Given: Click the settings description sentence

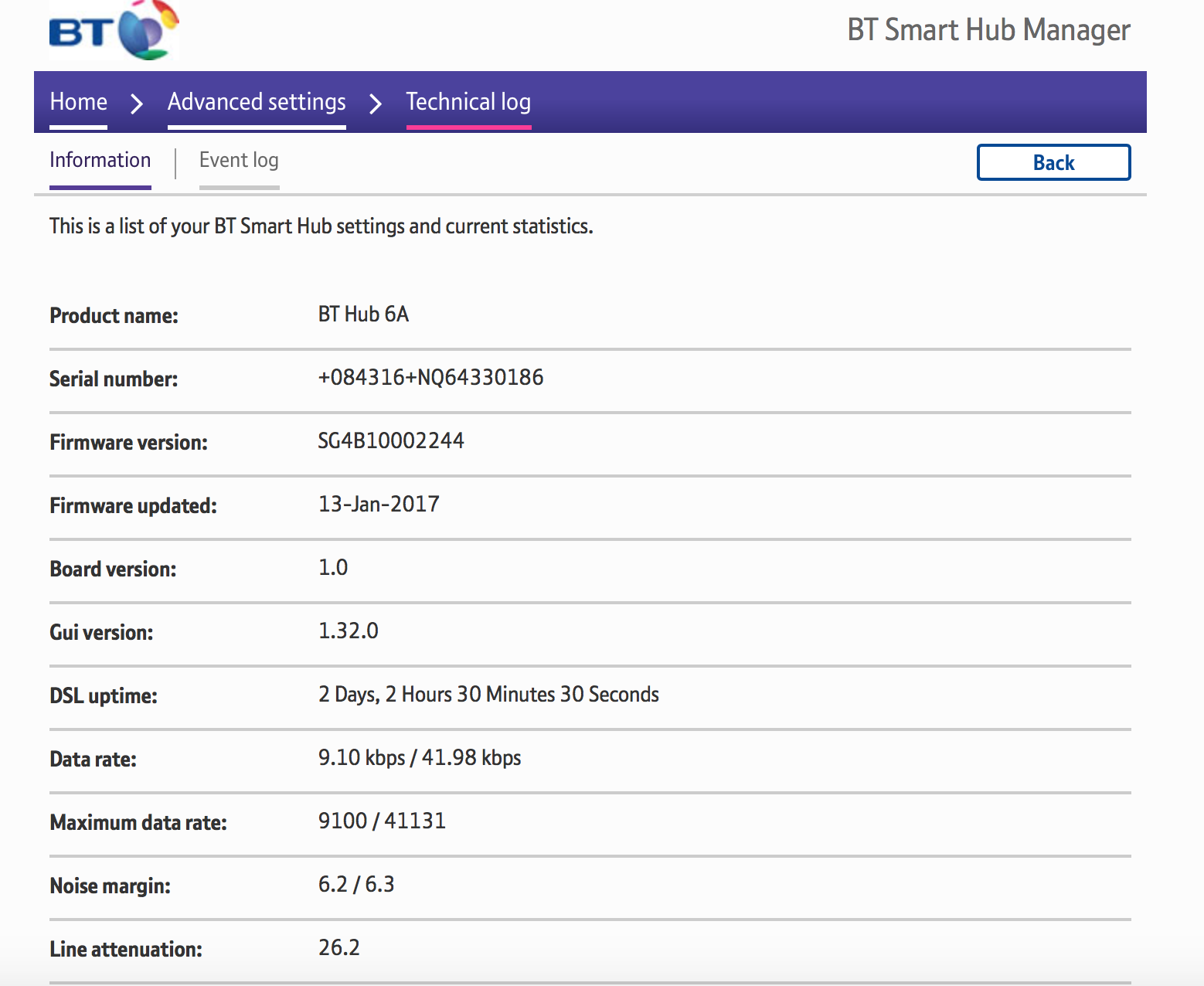Looking at the screenshot, I should coord(320,226).
